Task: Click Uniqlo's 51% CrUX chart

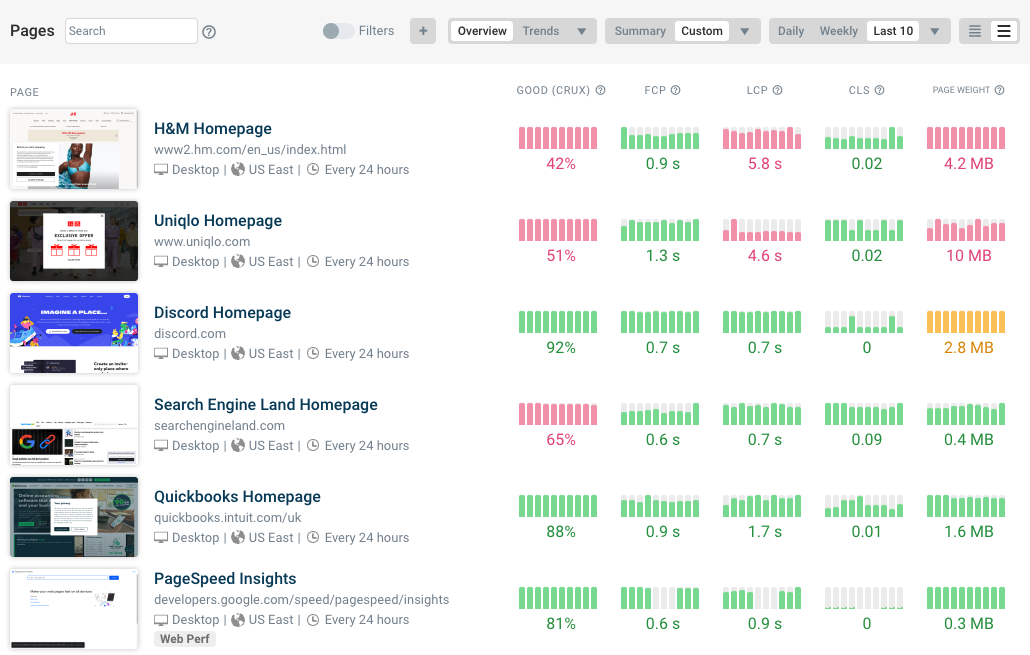Action: pyautogui.click(x=558, y=230)
